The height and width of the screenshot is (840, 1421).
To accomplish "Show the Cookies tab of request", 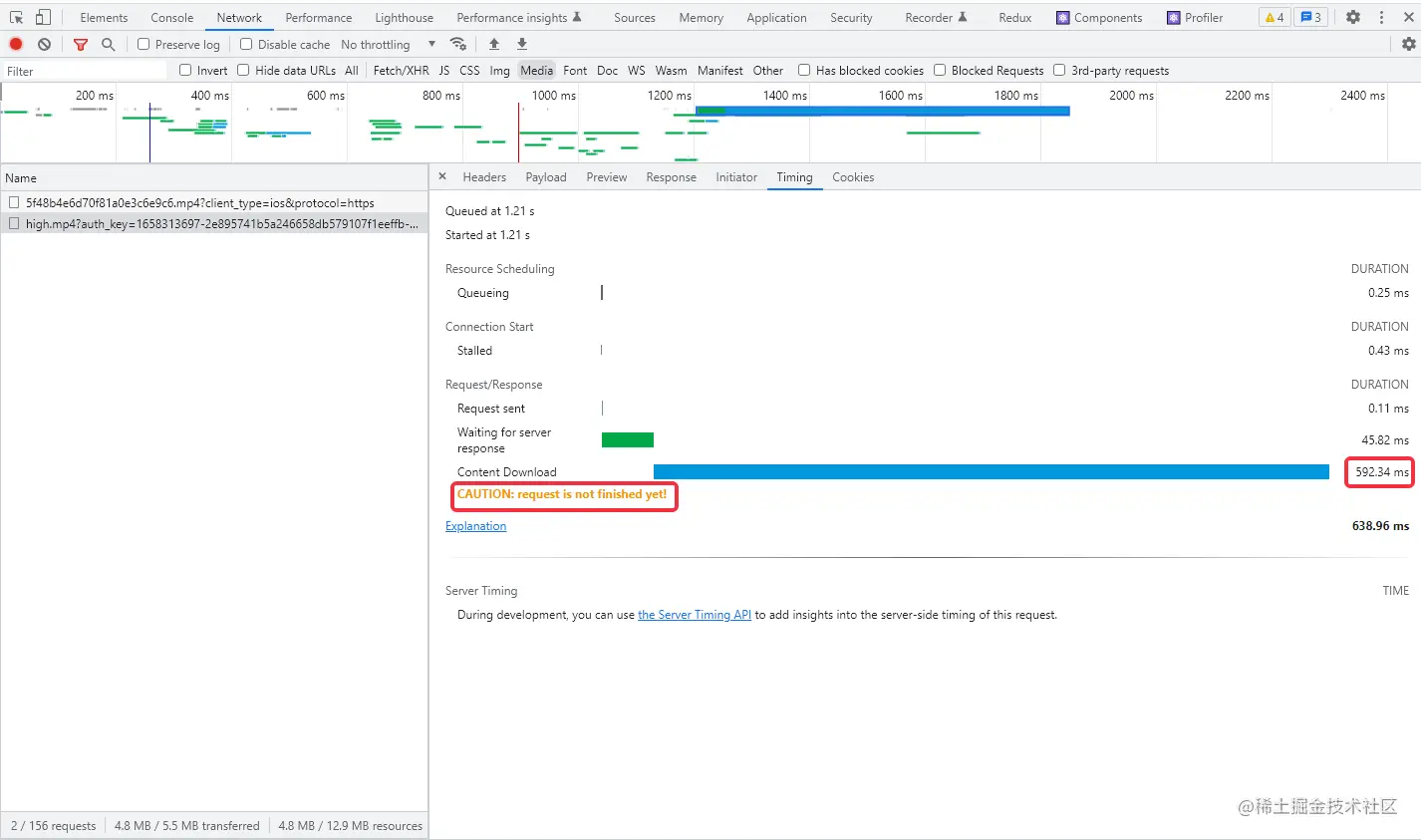I will [853, 176].
